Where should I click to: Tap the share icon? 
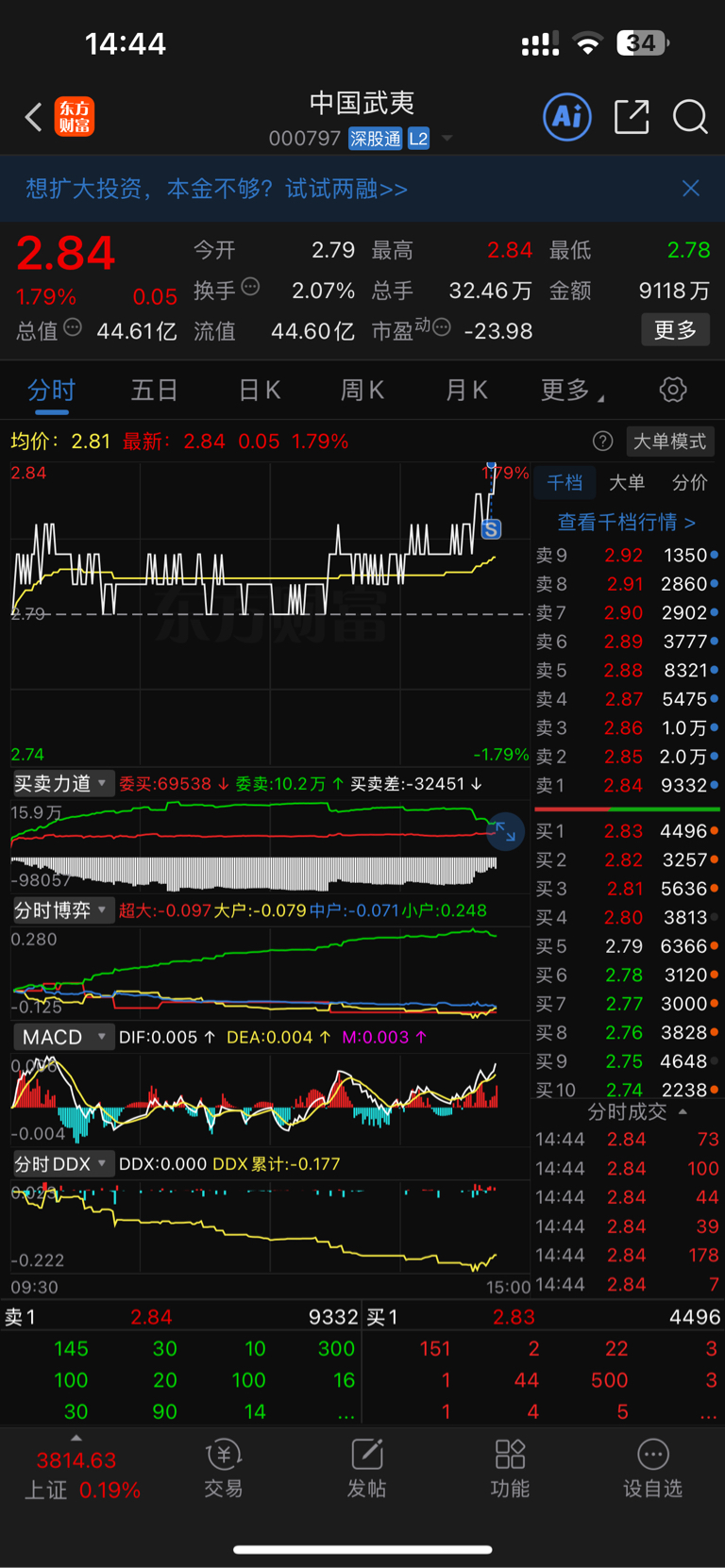[x=632, y=117]
